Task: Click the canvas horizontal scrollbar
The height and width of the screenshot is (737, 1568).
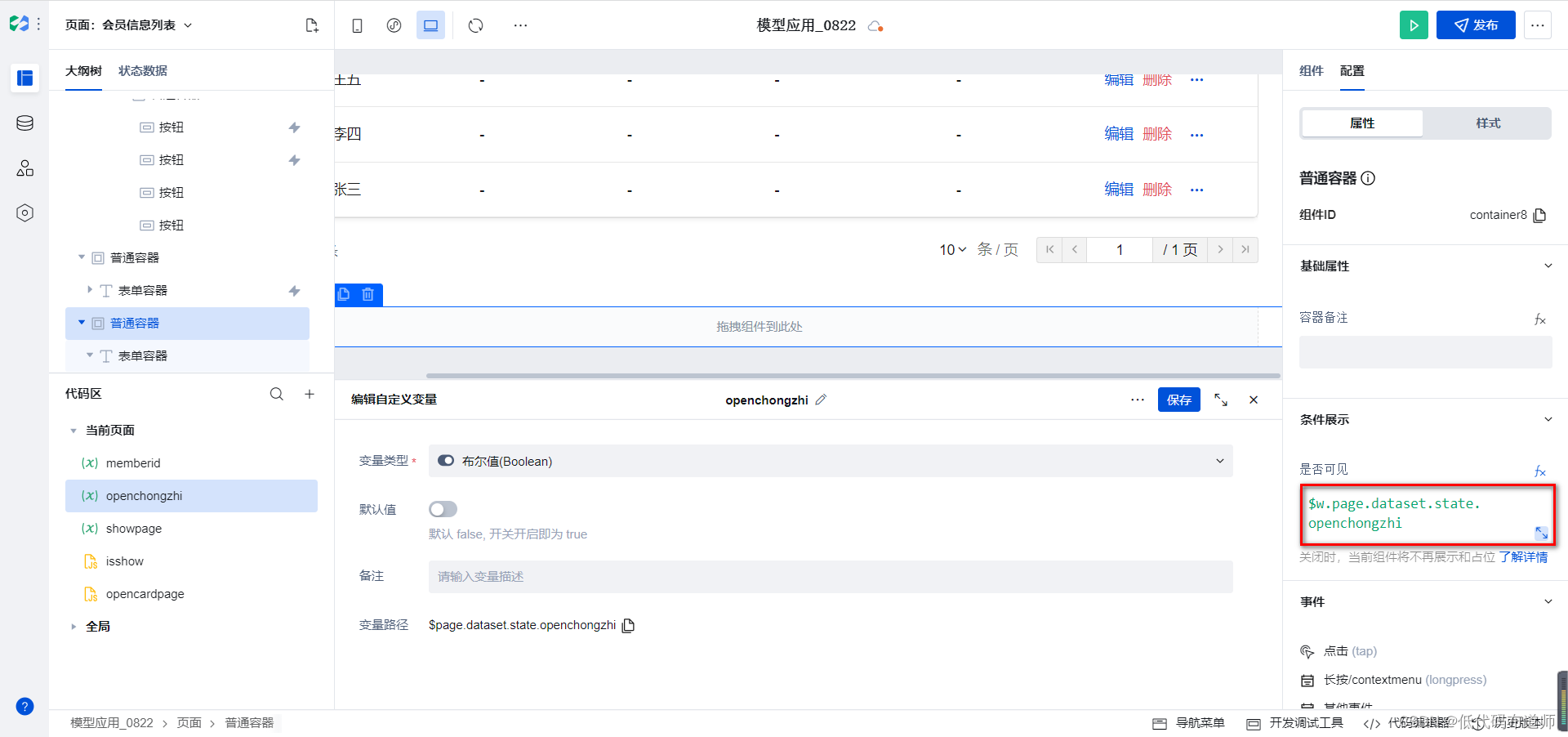Action: click(853, 376)
